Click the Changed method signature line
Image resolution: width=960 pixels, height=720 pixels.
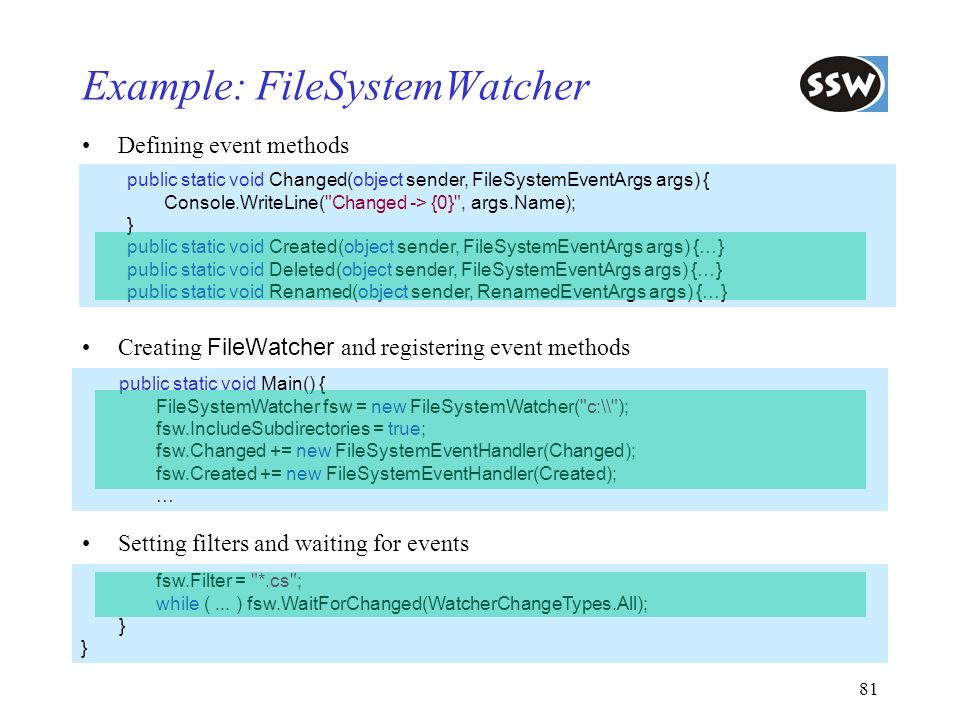418,180
